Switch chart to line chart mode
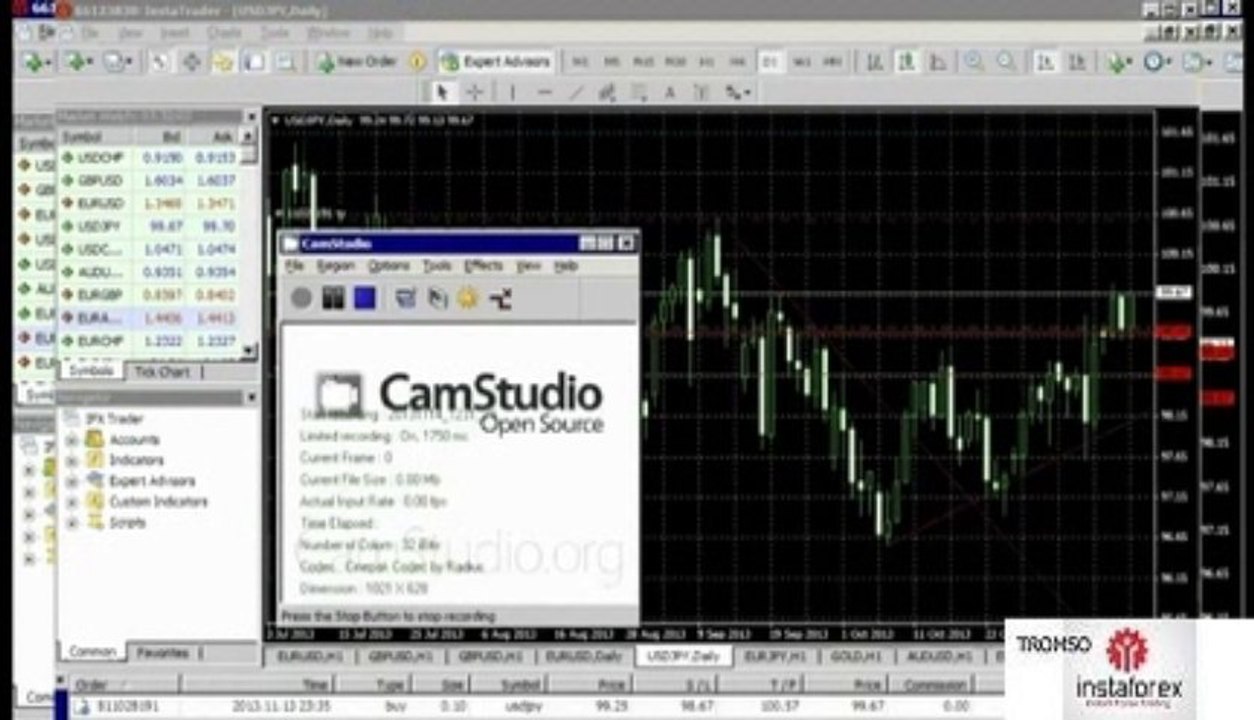This screenshot has width=1254, height=720. coord(938,62)
